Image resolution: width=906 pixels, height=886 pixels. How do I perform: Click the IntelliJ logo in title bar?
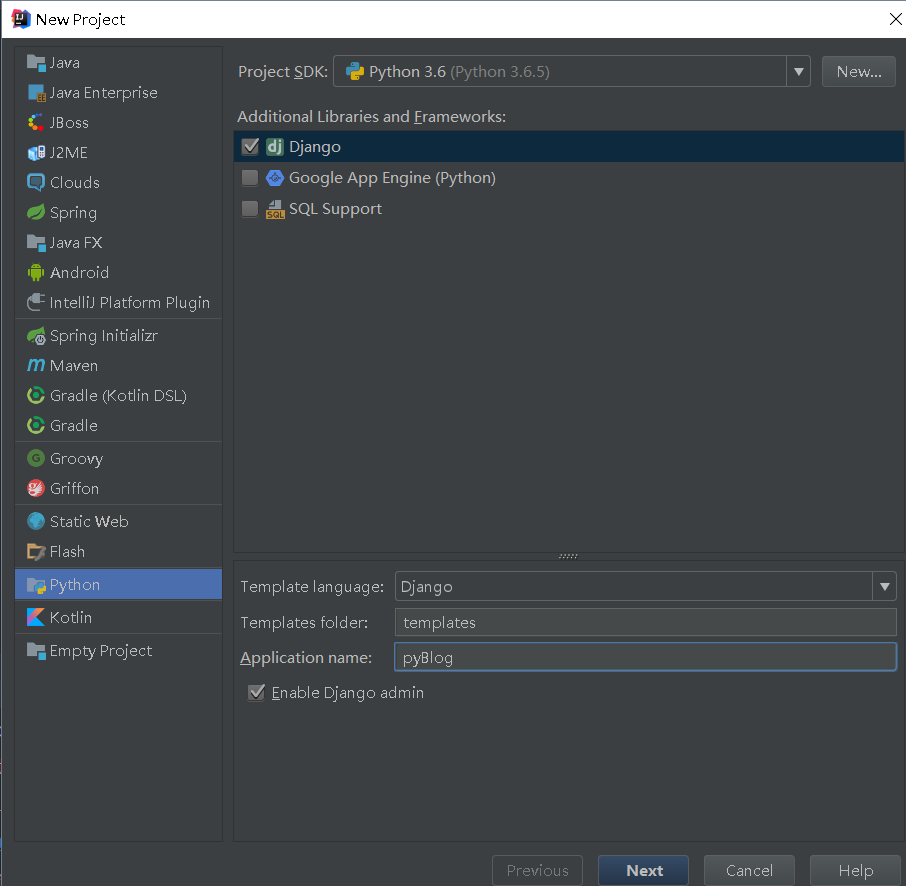pos(21,19)
